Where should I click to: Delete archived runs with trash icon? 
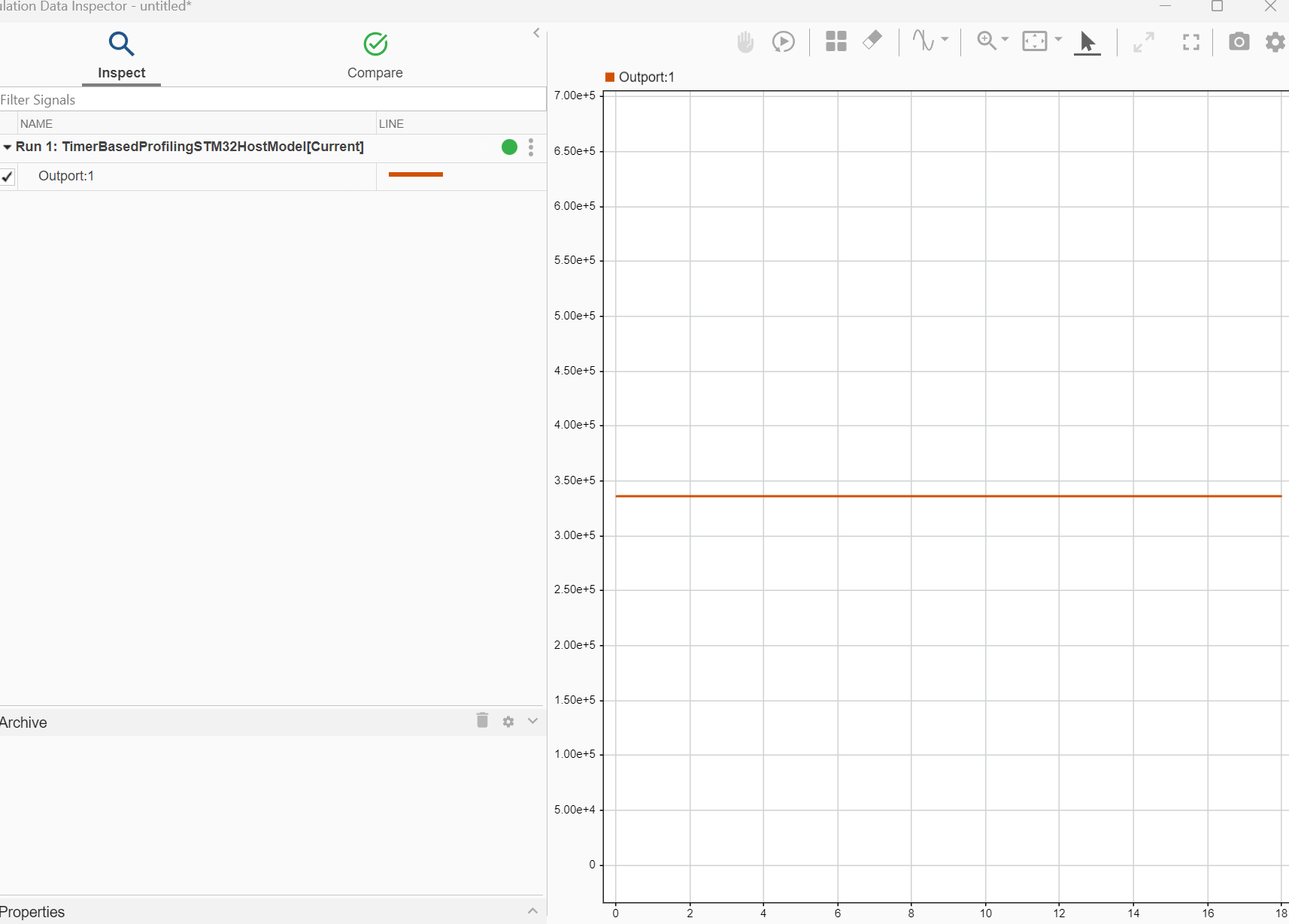482,721
